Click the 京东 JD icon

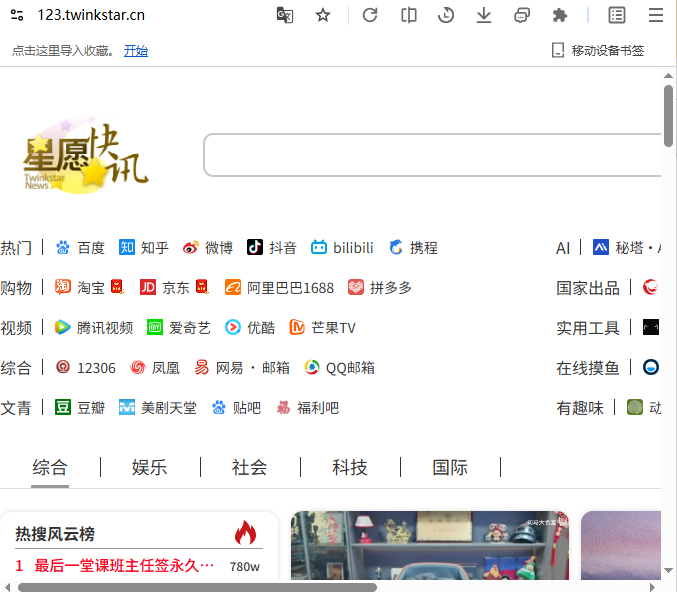tap(148, 287)
